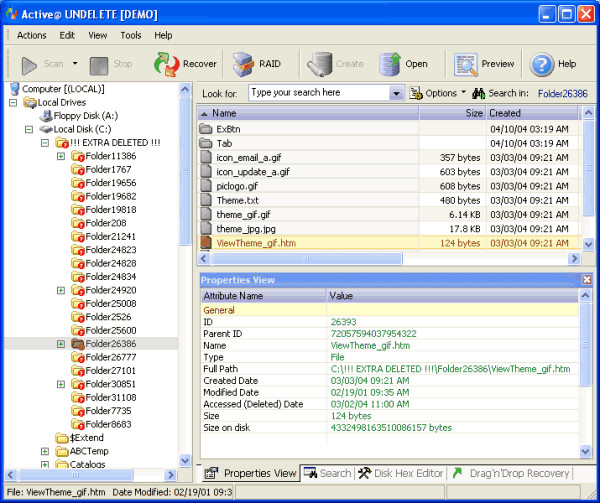This screenshot has height=503, width=600.
Task: Click the file list horizontal scrollbar thumb
Action: click(307, 259)
